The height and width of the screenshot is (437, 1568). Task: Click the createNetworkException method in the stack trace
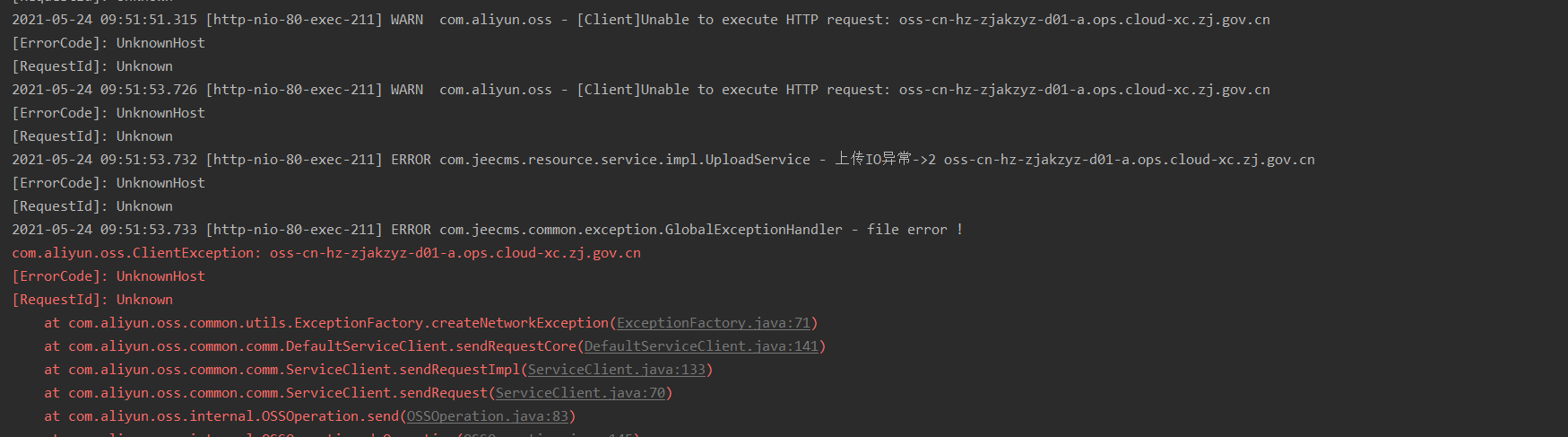pos(520,323)
